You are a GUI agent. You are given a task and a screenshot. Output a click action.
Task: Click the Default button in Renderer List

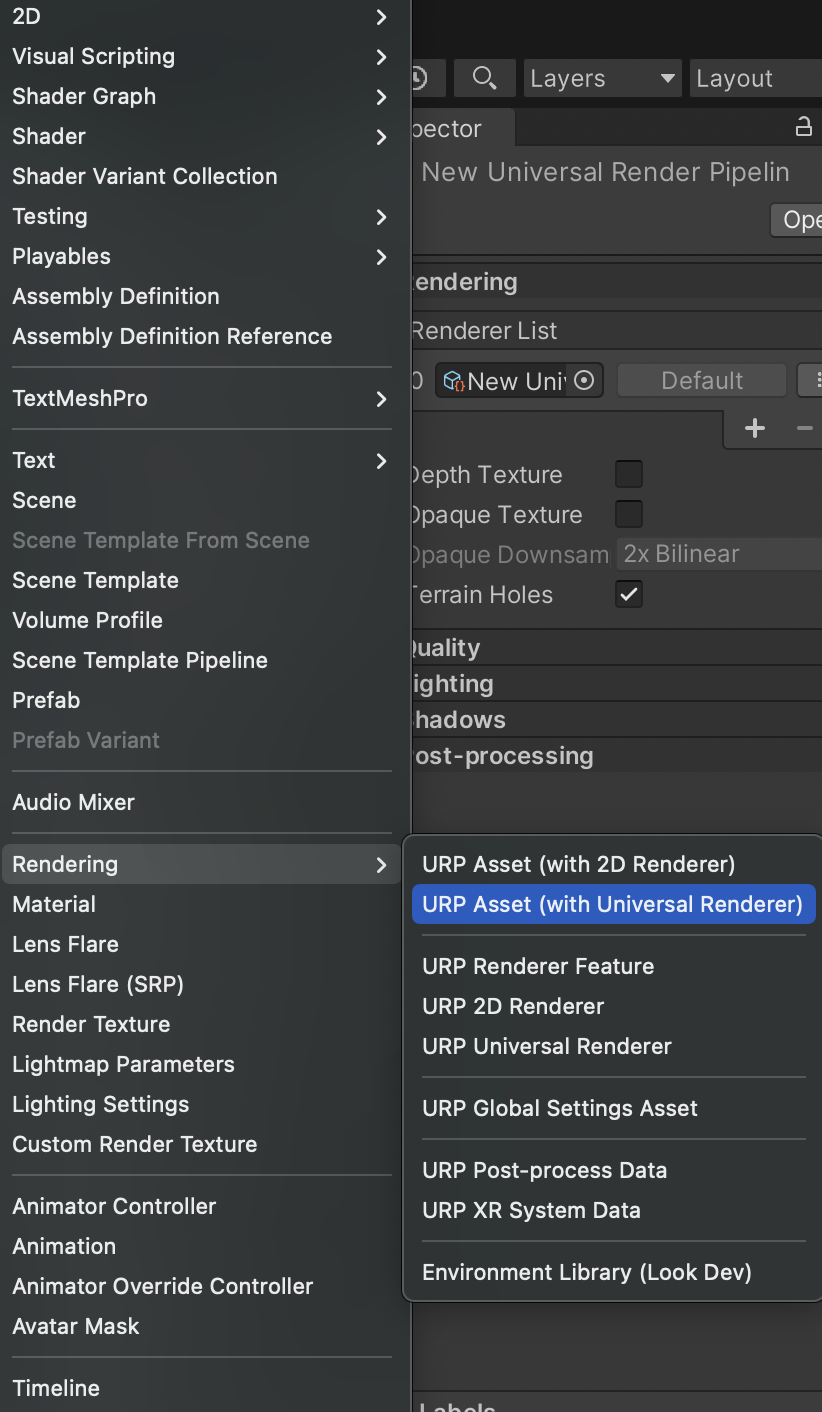pyautogui.click(x=701, y=380)
